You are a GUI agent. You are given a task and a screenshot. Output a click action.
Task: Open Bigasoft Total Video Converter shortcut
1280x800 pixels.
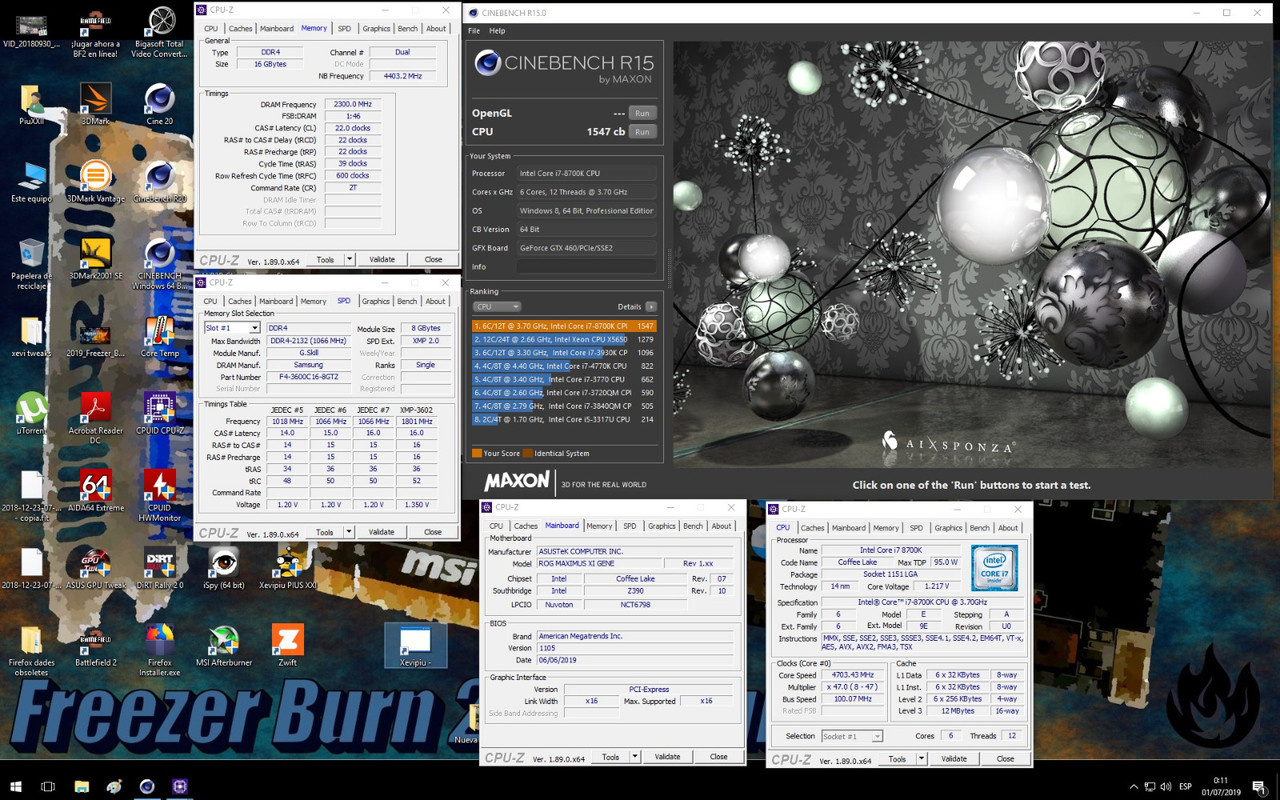160,32
